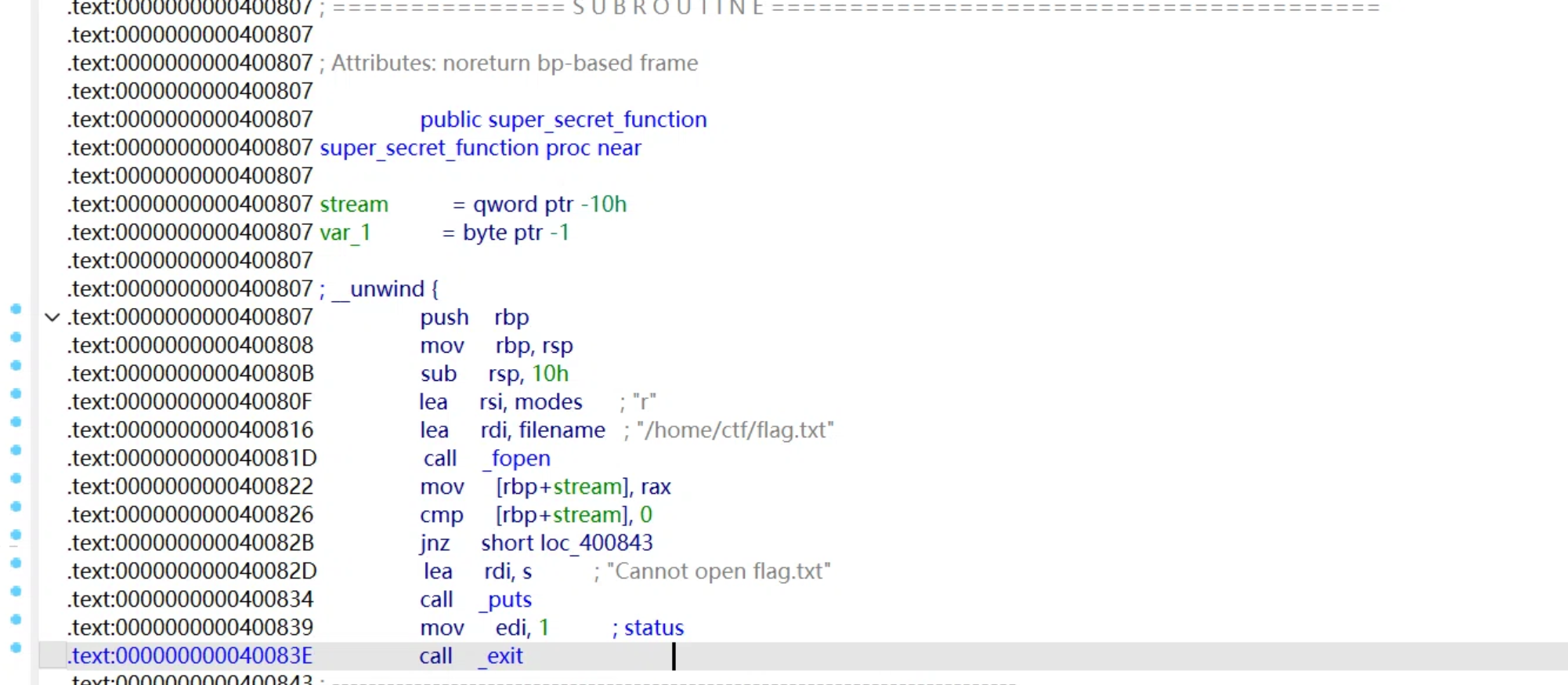The height and width of the screenshot is (685, 1568).
Task: Toggle breakpoint dot on call _exit line
Action: (x=16, y=647)
